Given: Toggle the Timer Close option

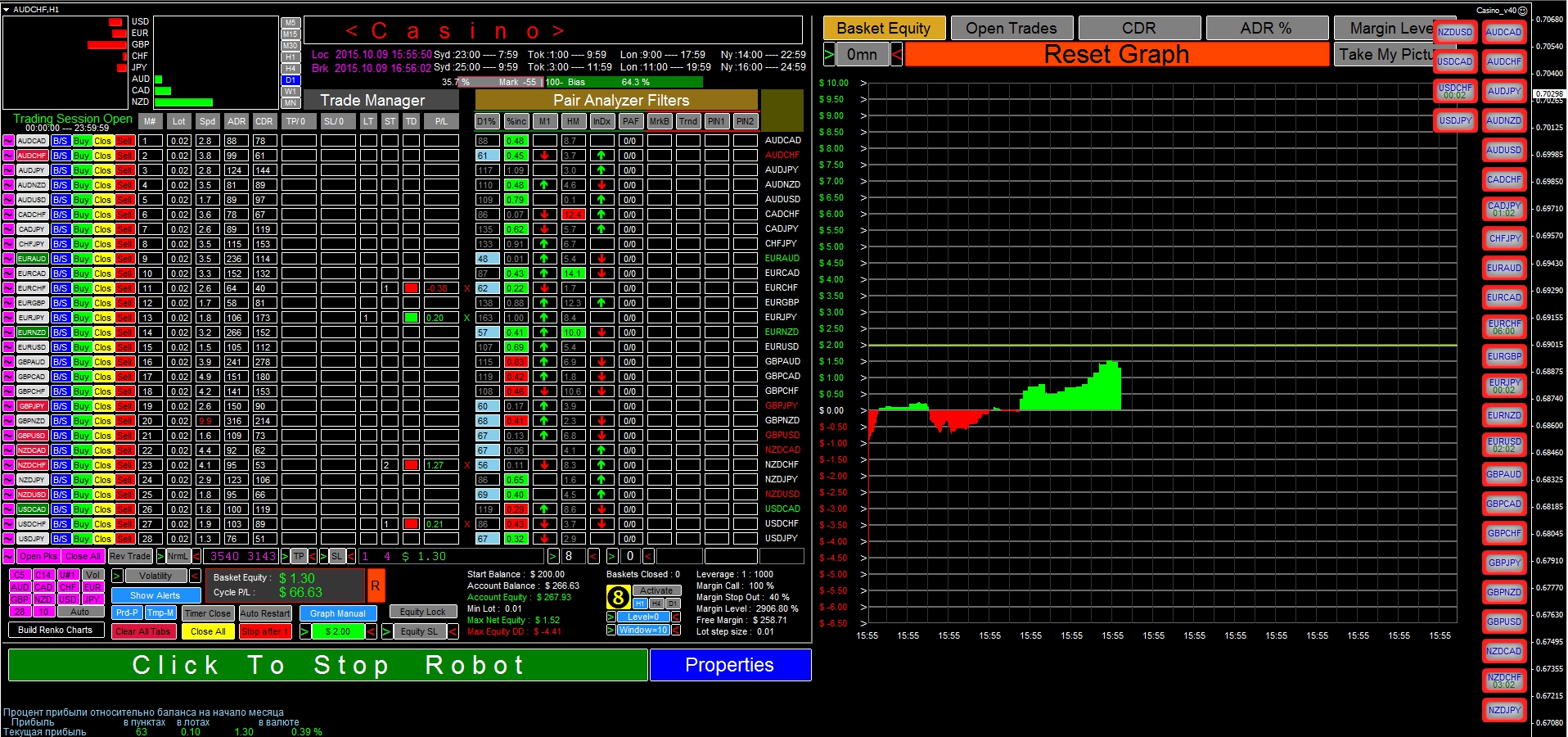Looking at the screenshot, I should coord(208,613).
